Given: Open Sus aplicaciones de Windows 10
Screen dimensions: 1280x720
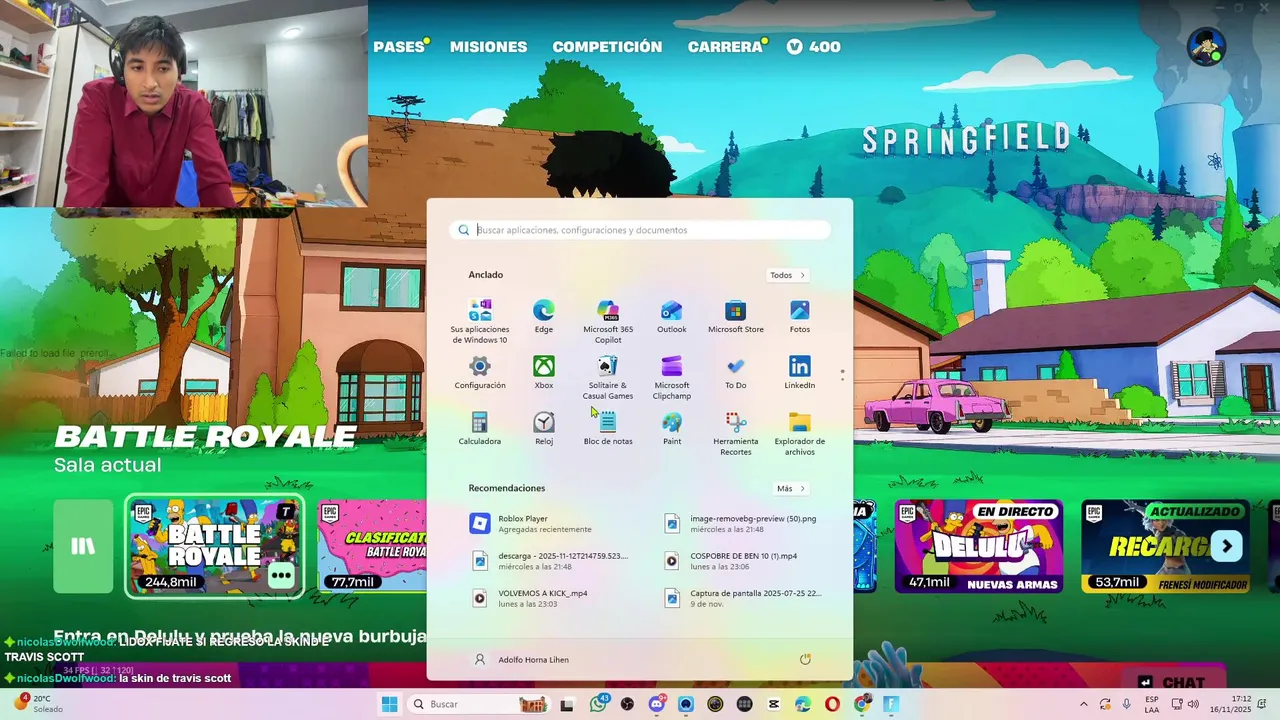Looking at the screenshot, I should (x=480, y=321).
